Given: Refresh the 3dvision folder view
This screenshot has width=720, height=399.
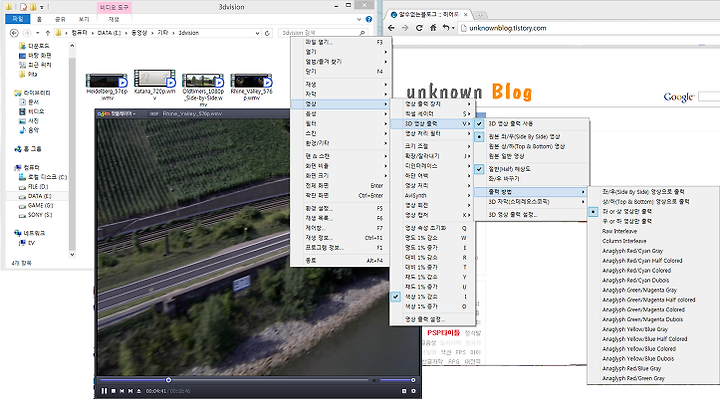Looking at the screenshot, I should (x=268, y=33).
